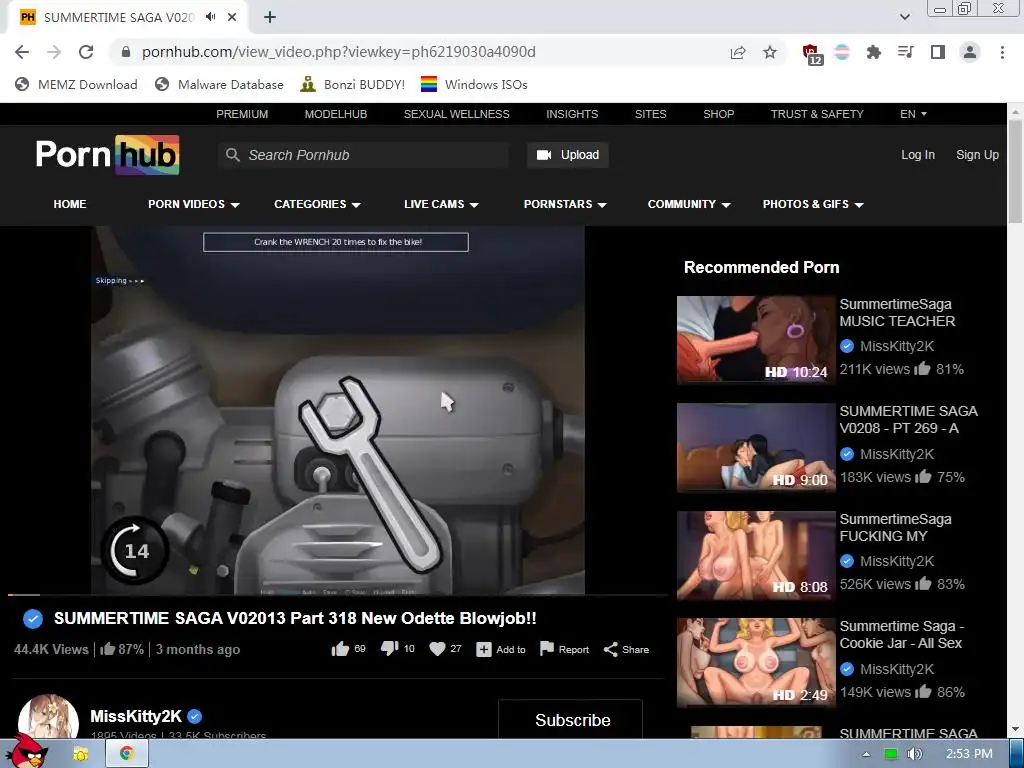This screenshot has height=768, width=1024.
Task: Open the V0208 - PT 269 recommended title
Action: click(x=908, y=419)
